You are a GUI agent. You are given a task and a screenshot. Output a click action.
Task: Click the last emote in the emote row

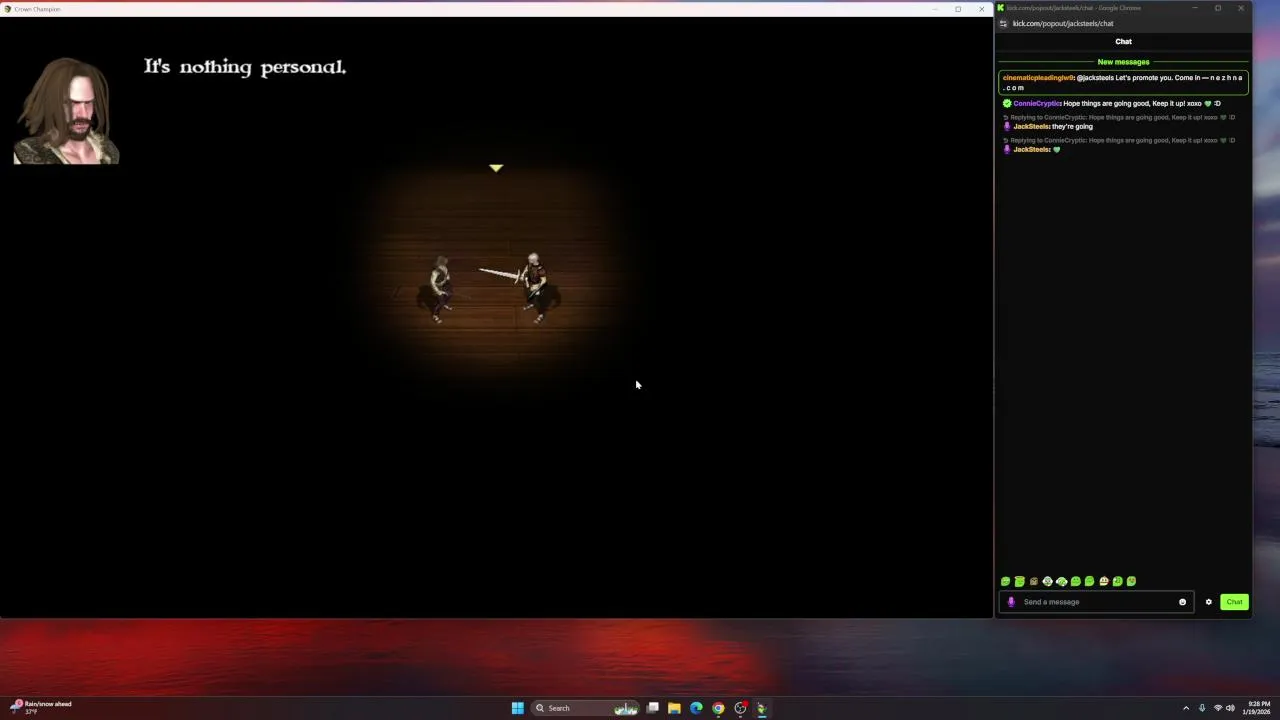pos(1131,581)
